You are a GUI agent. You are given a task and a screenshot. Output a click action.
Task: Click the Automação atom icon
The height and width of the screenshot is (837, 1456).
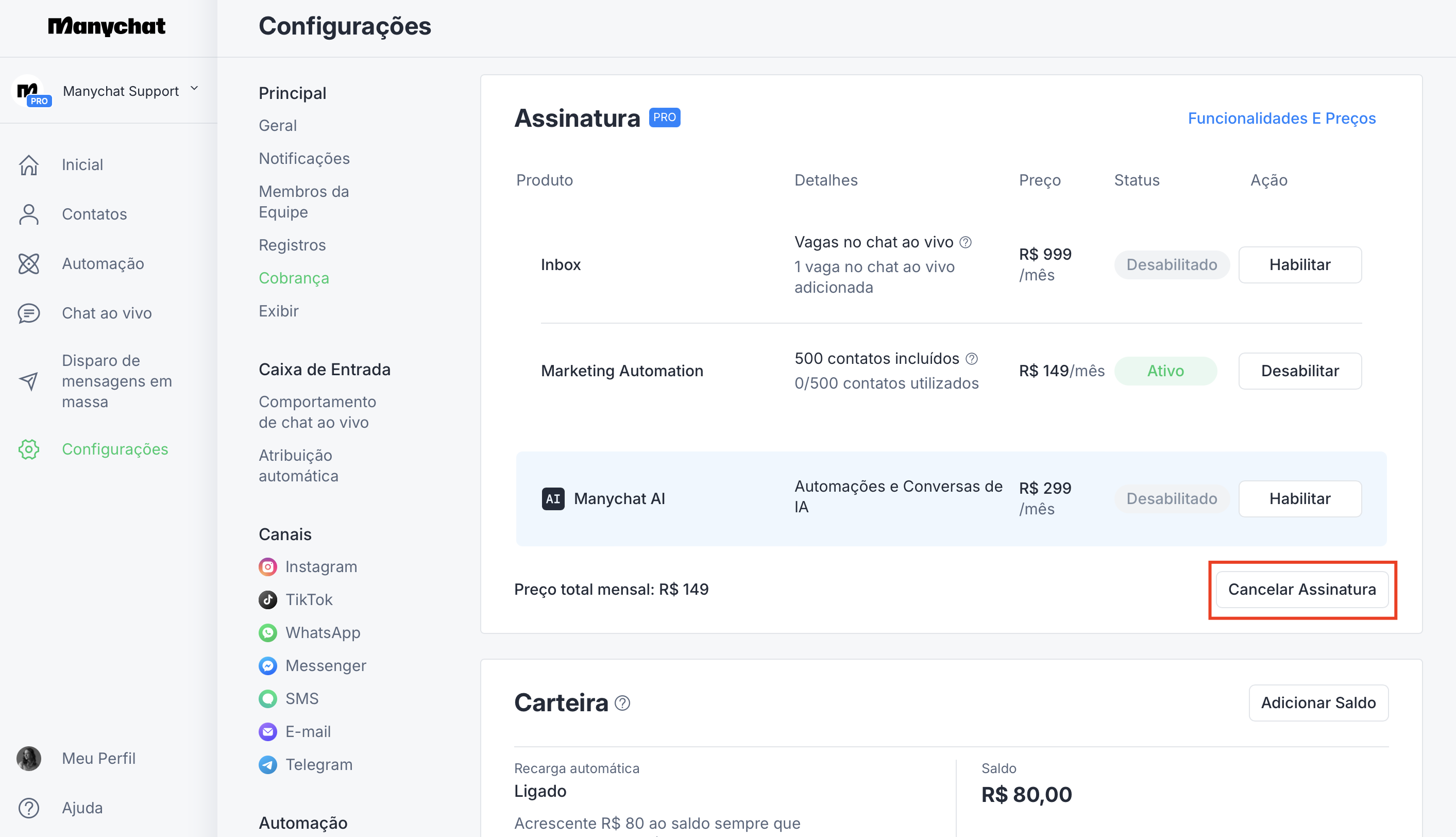click(x=29, y=264)
